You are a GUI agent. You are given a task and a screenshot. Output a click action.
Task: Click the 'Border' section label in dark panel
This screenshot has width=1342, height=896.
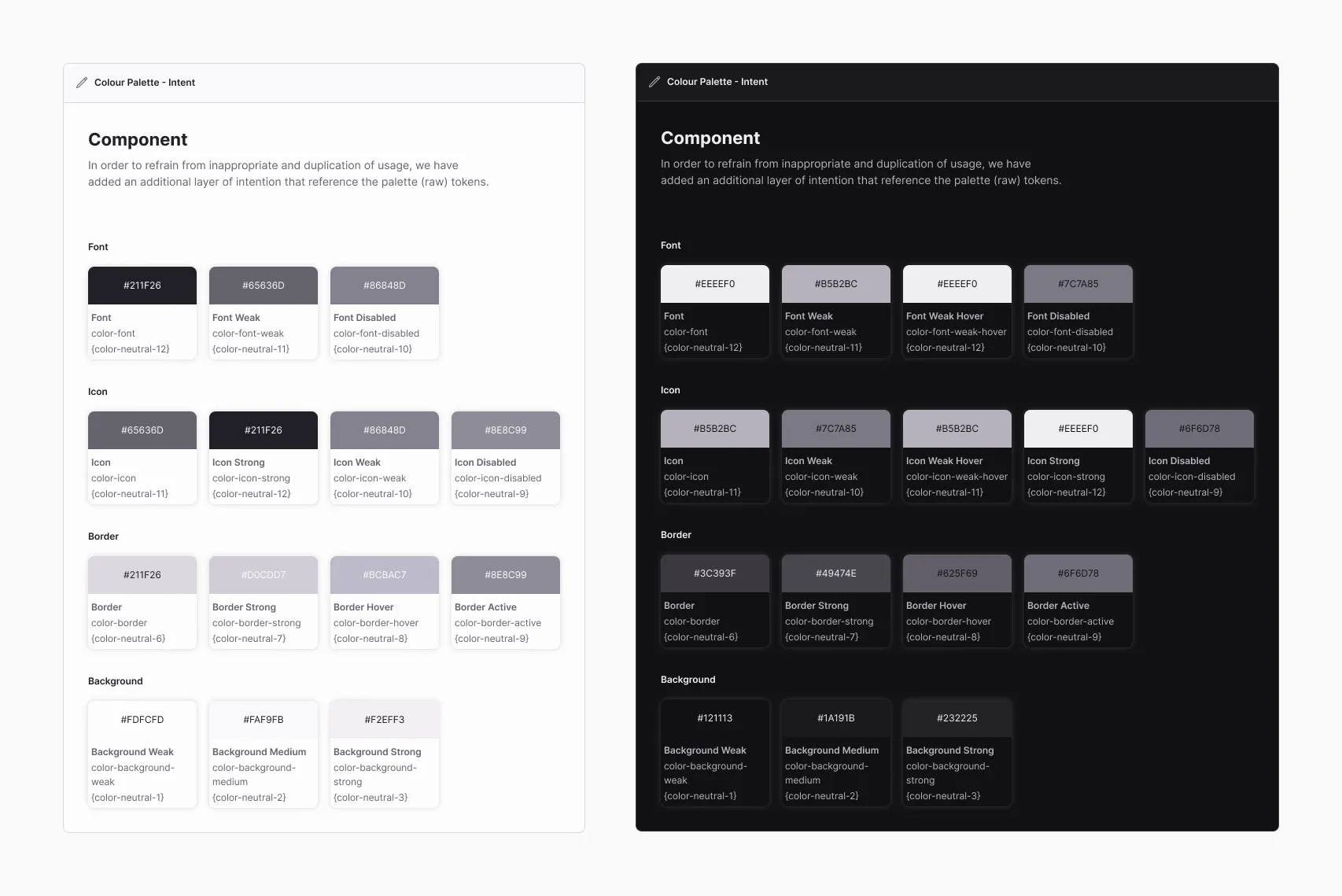(x=676, y=535)
